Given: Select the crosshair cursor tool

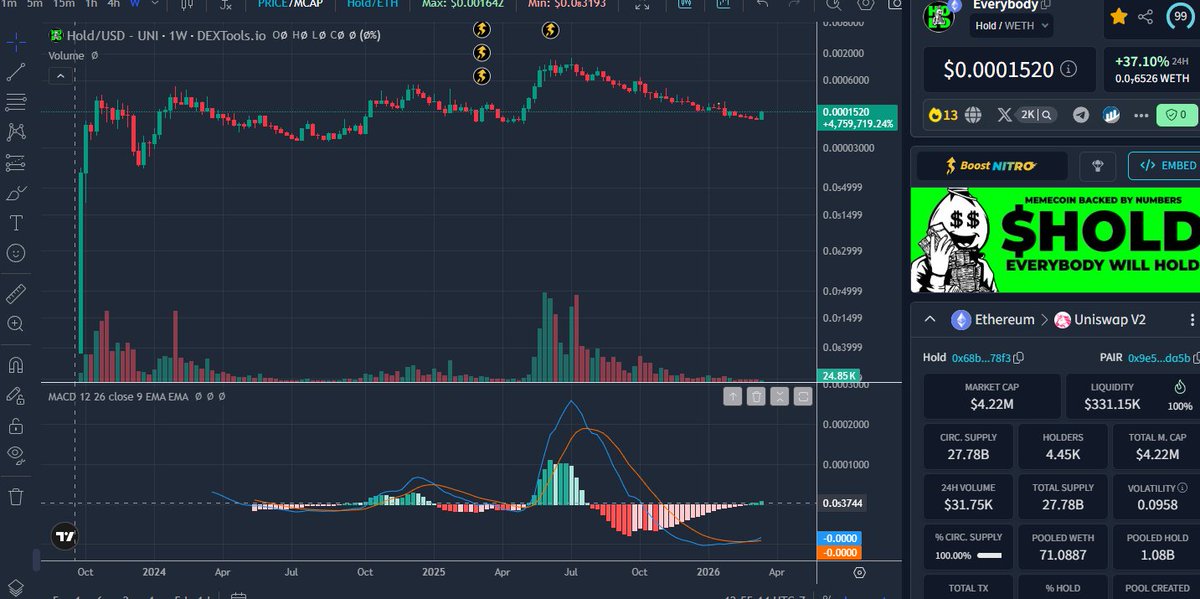Looking at the screenshot, I should pos(15,43).
